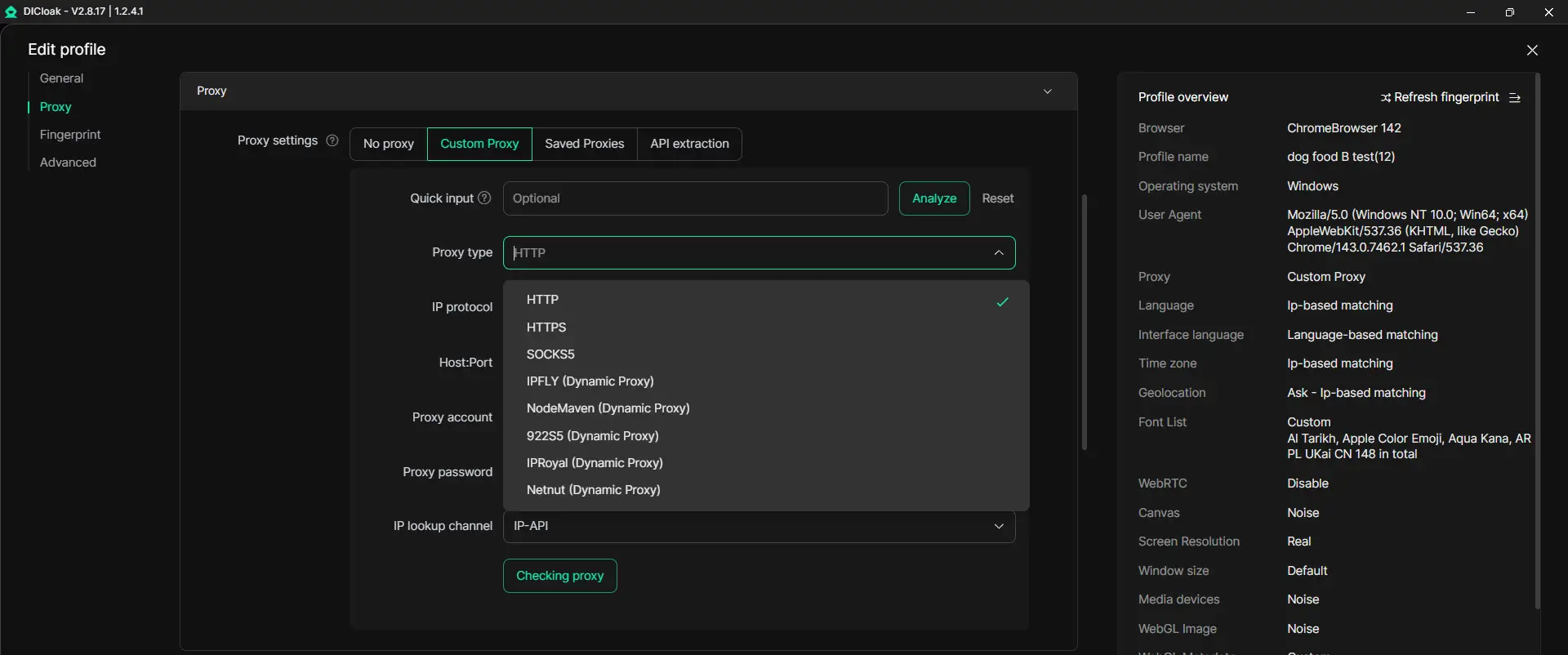Close the Edit profile dialog
Viewport: 1568px width, 655px height.
[1532, 51]
